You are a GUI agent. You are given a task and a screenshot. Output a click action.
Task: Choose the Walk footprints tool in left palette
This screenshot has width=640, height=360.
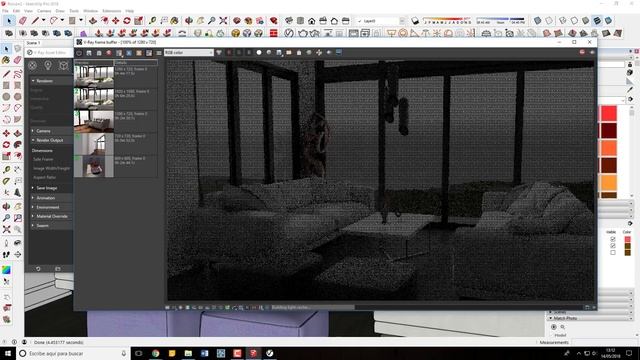coord(6,254)
